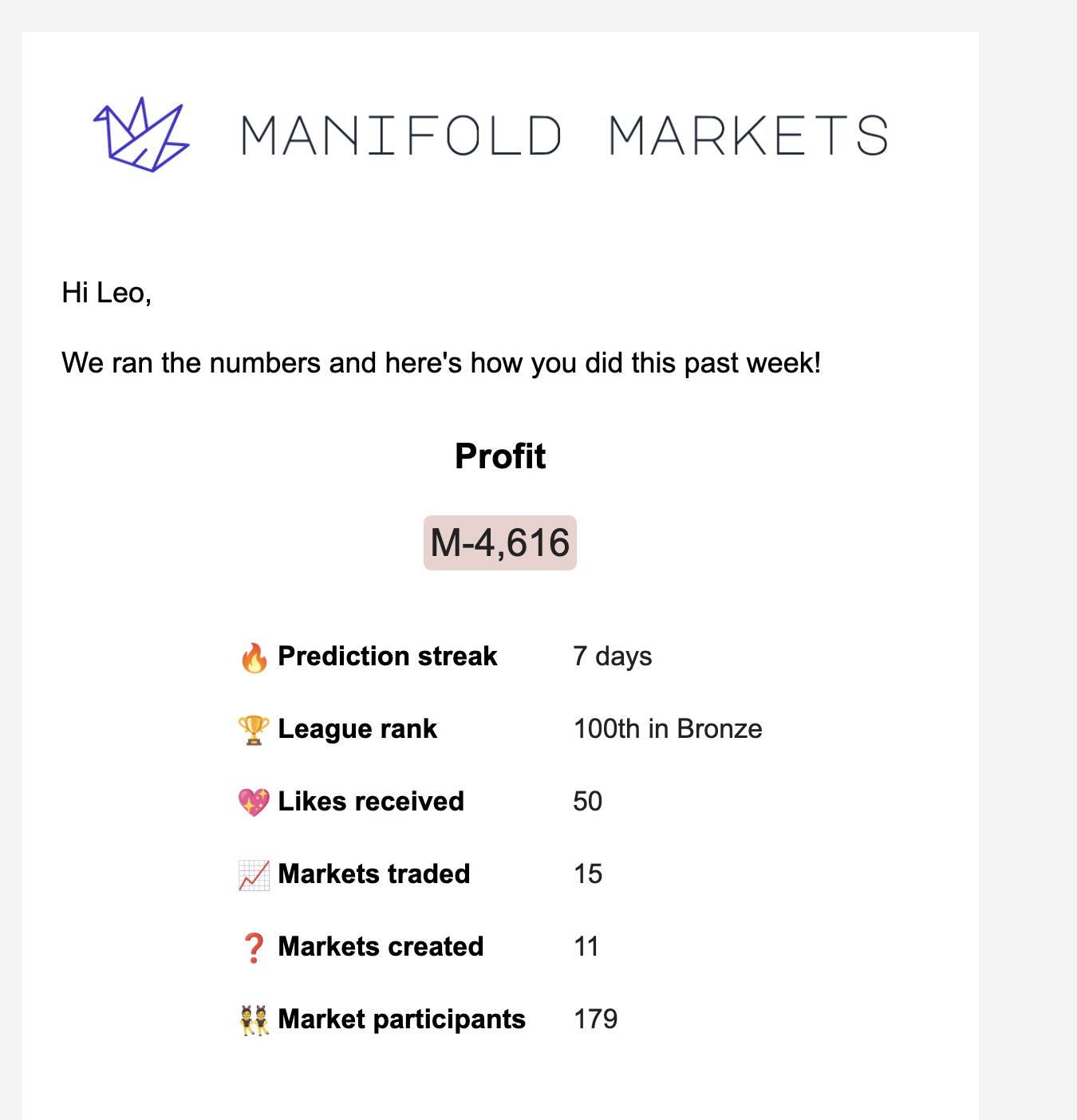1077x1120 pixels.
Task: Click the trophy emoji beside League rank
Action: pos(254,730)
